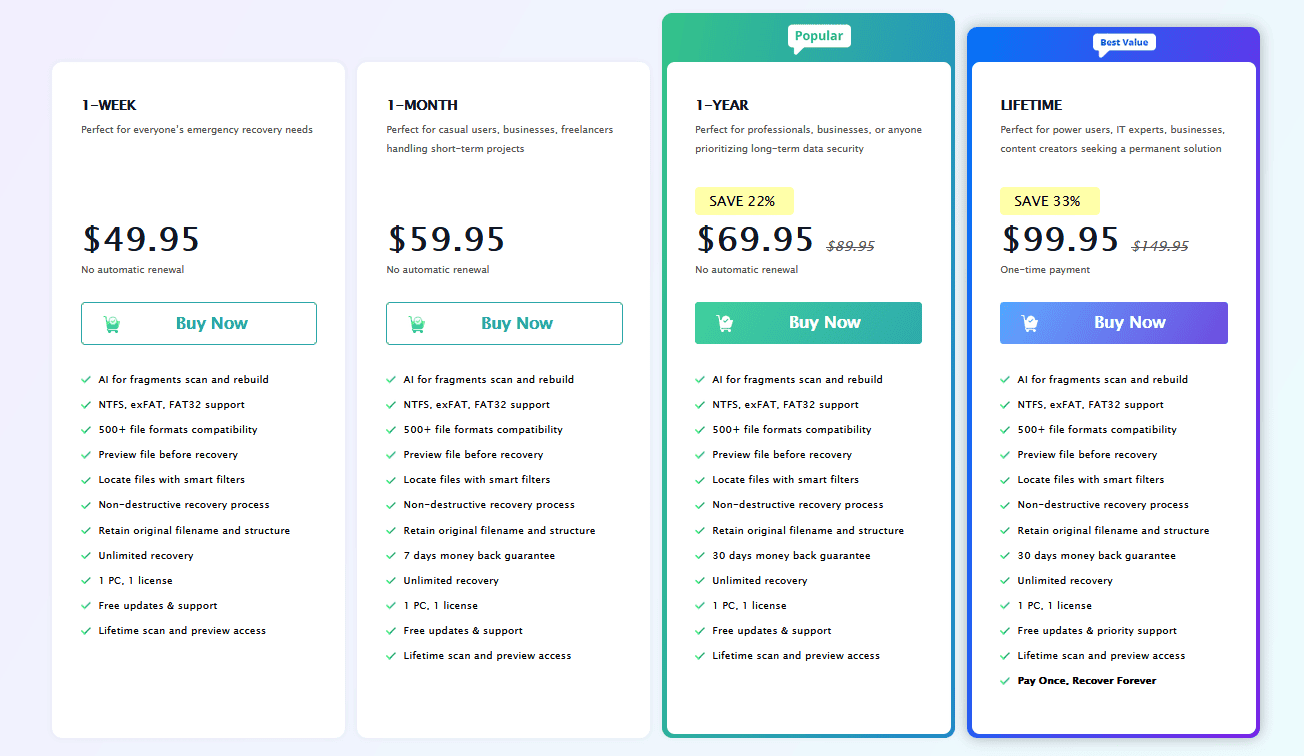Image resolution: width=1304 pixels, height=756 pixels.
Task: Click the crossed-out $149.95 price
Action: tap(1160, 246)
